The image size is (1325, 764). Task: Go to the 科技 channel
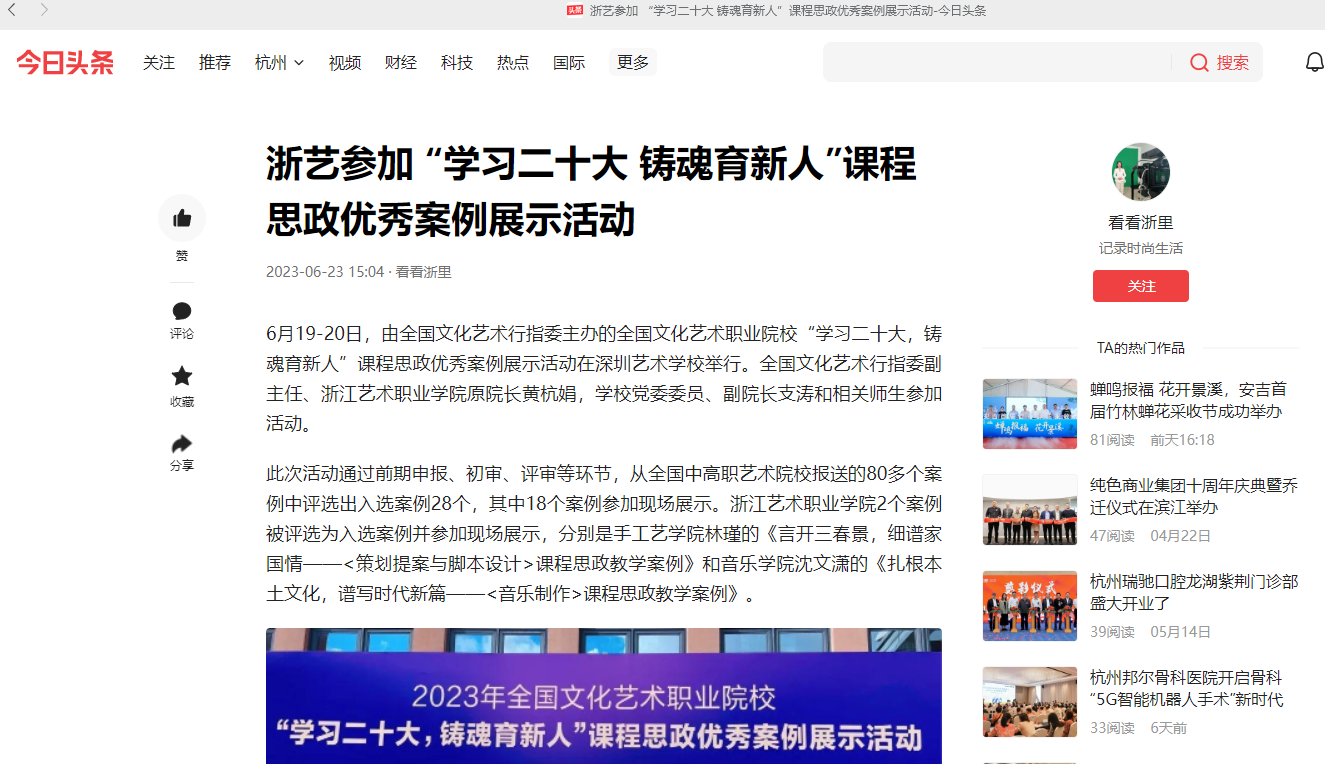tap(457, 62)
